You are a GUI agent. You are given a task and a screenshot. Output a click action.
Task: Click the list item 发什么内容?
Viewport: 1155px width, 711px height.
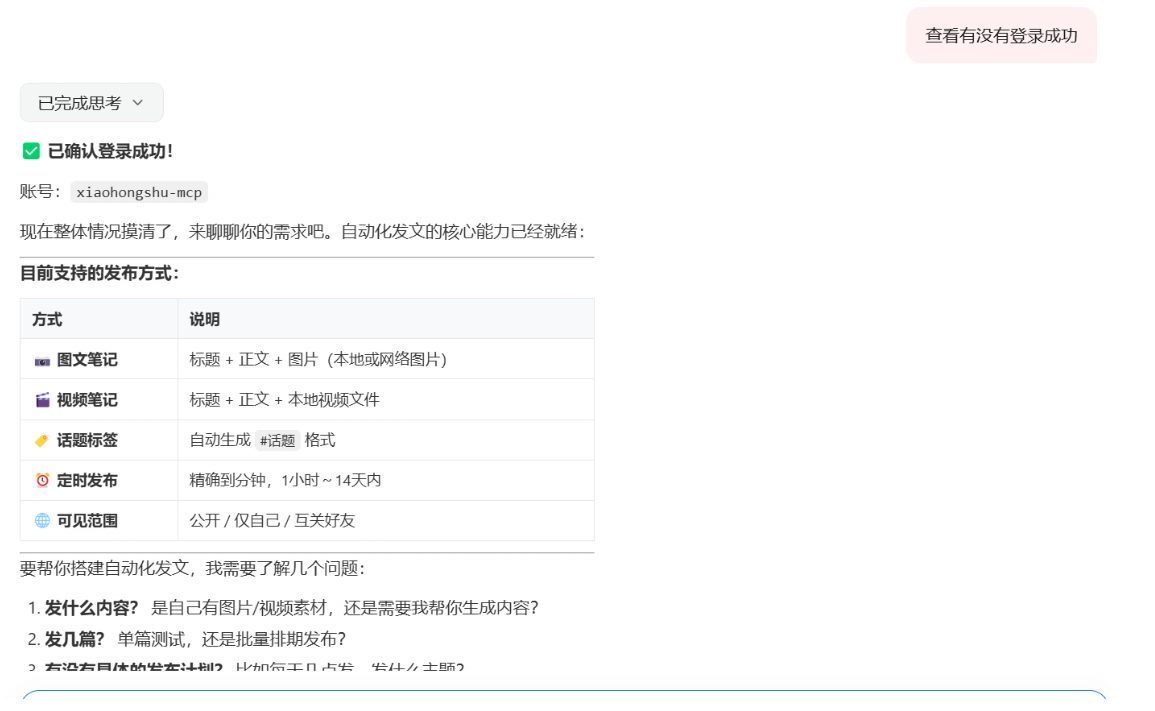point(283,608)
